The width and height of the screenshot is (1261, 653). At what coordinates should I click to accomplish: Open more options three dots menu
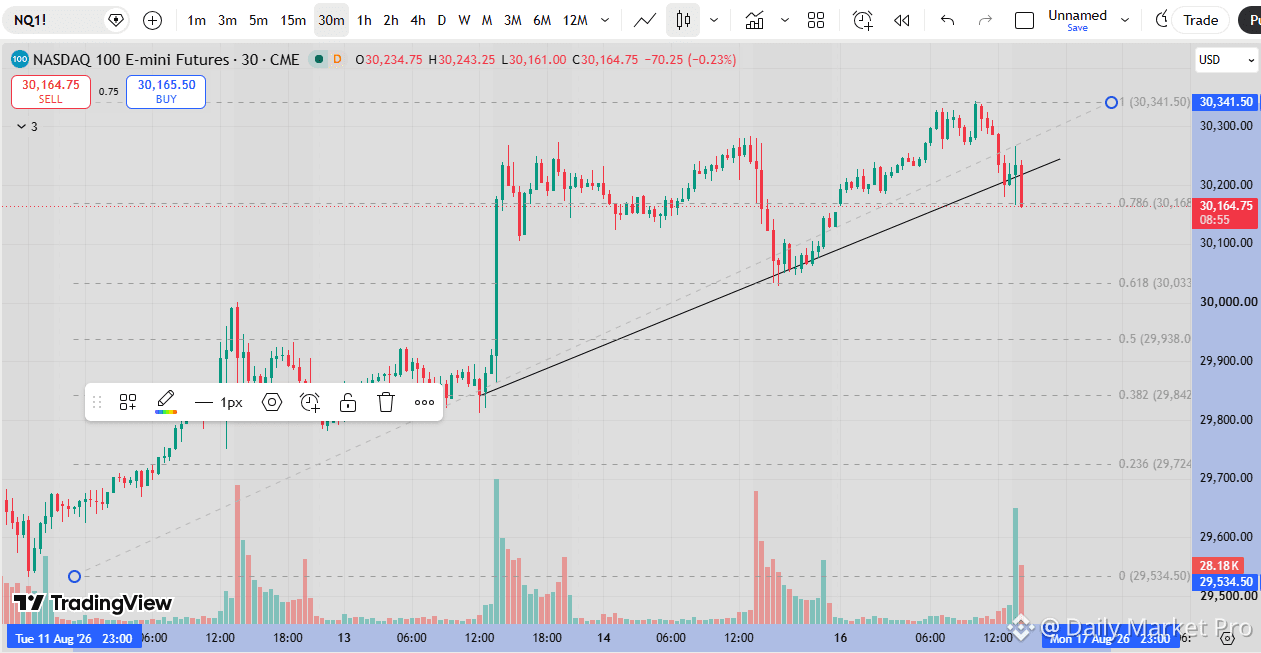(x=424, y=402)
